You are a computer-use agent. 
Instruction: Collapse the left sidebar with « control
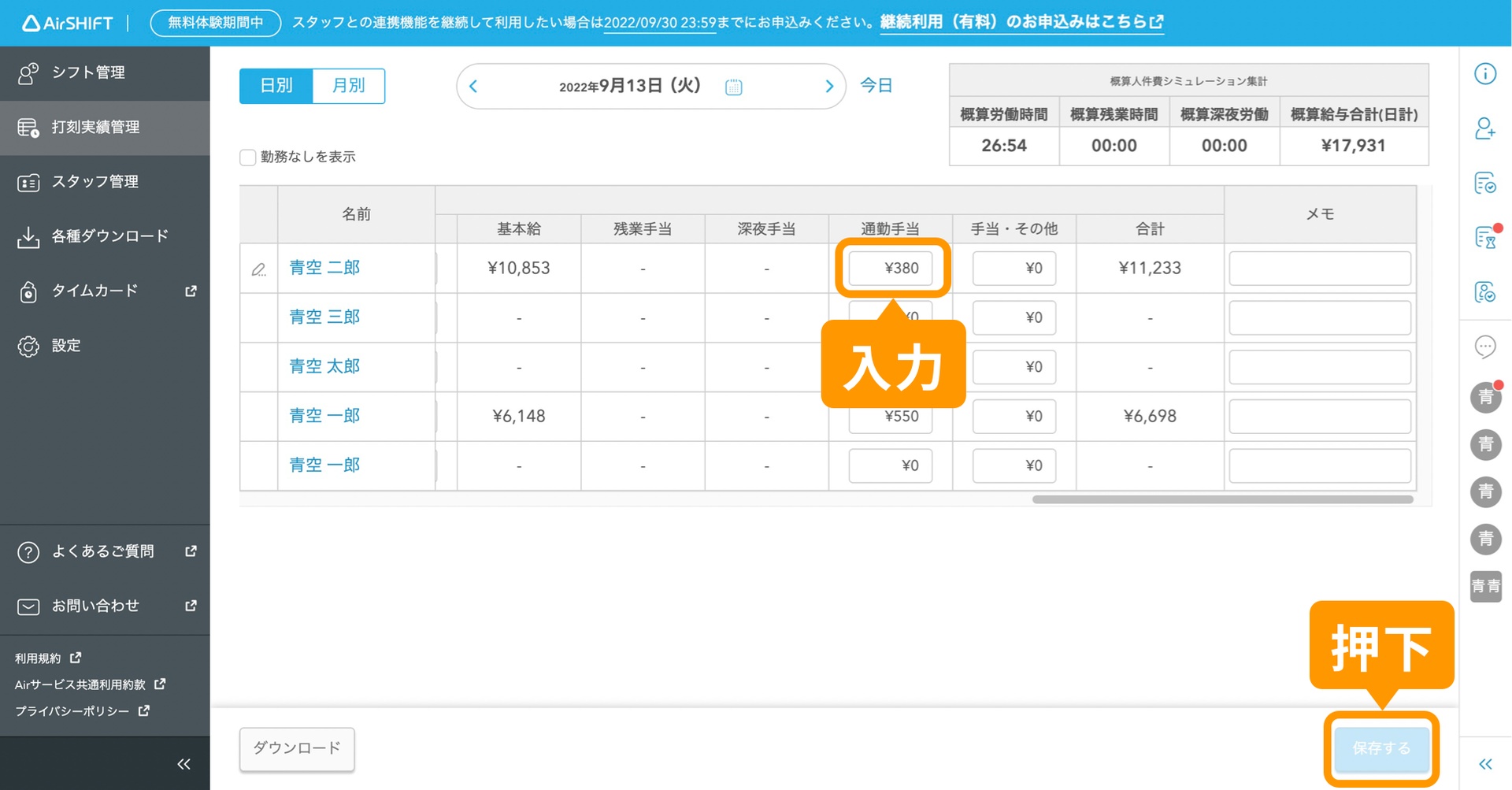183,762
